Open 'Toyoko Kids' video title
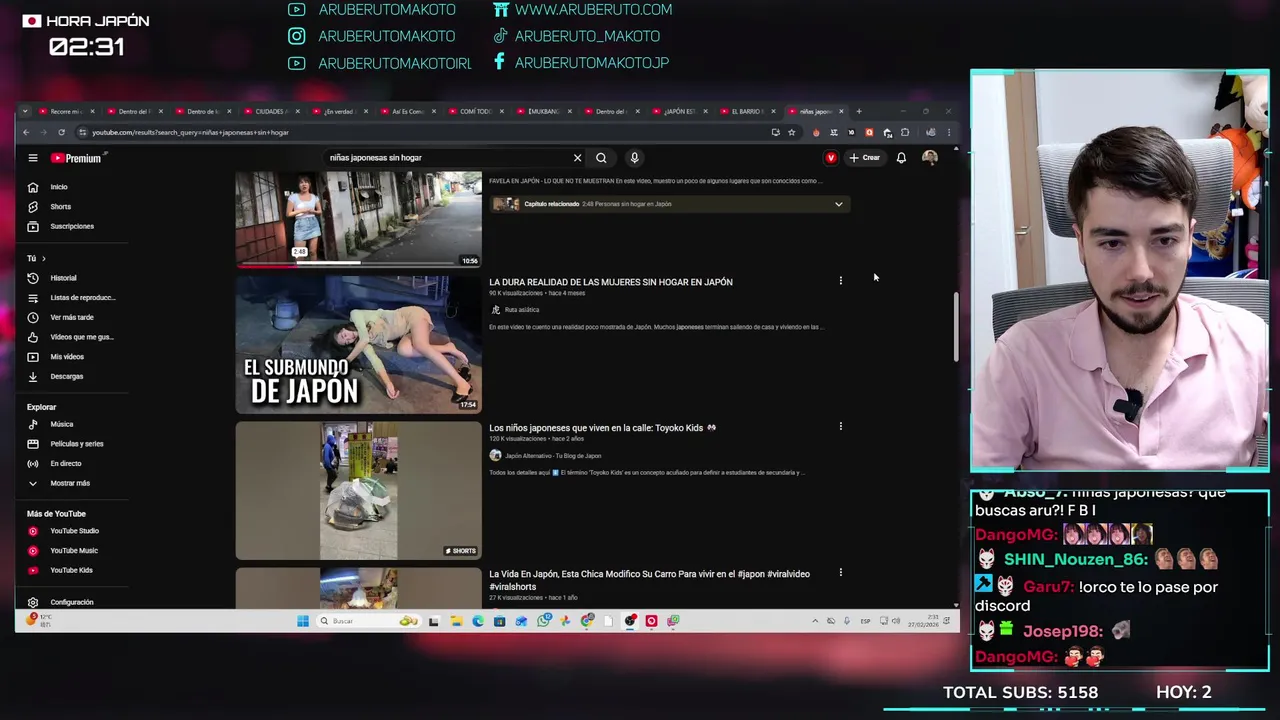The height and width of the screenshot is (720, 1280). click(x=602, y=428)
